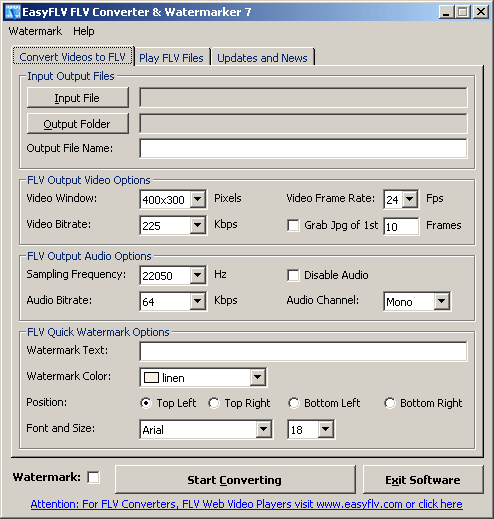Select Bottom Right position radio button
The height and width of the screenshot is (519, 494).
390,403
